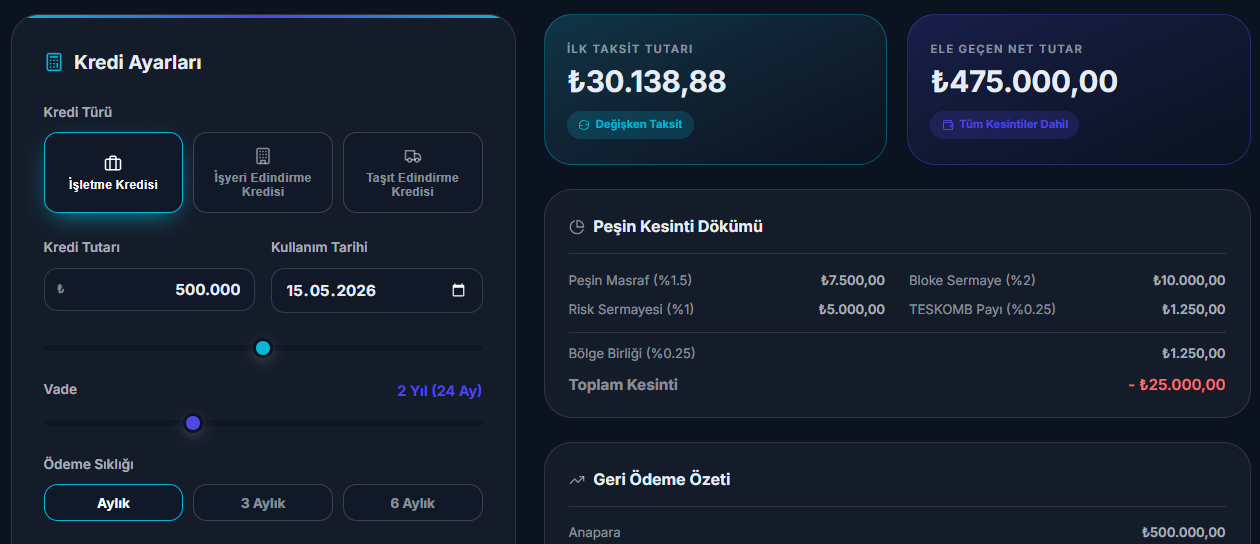The width and height of the screenshot is (1260, 544).
Task: Click the Tüm Kesintiler Dahil badge
Action: [x=1004, y=125]
